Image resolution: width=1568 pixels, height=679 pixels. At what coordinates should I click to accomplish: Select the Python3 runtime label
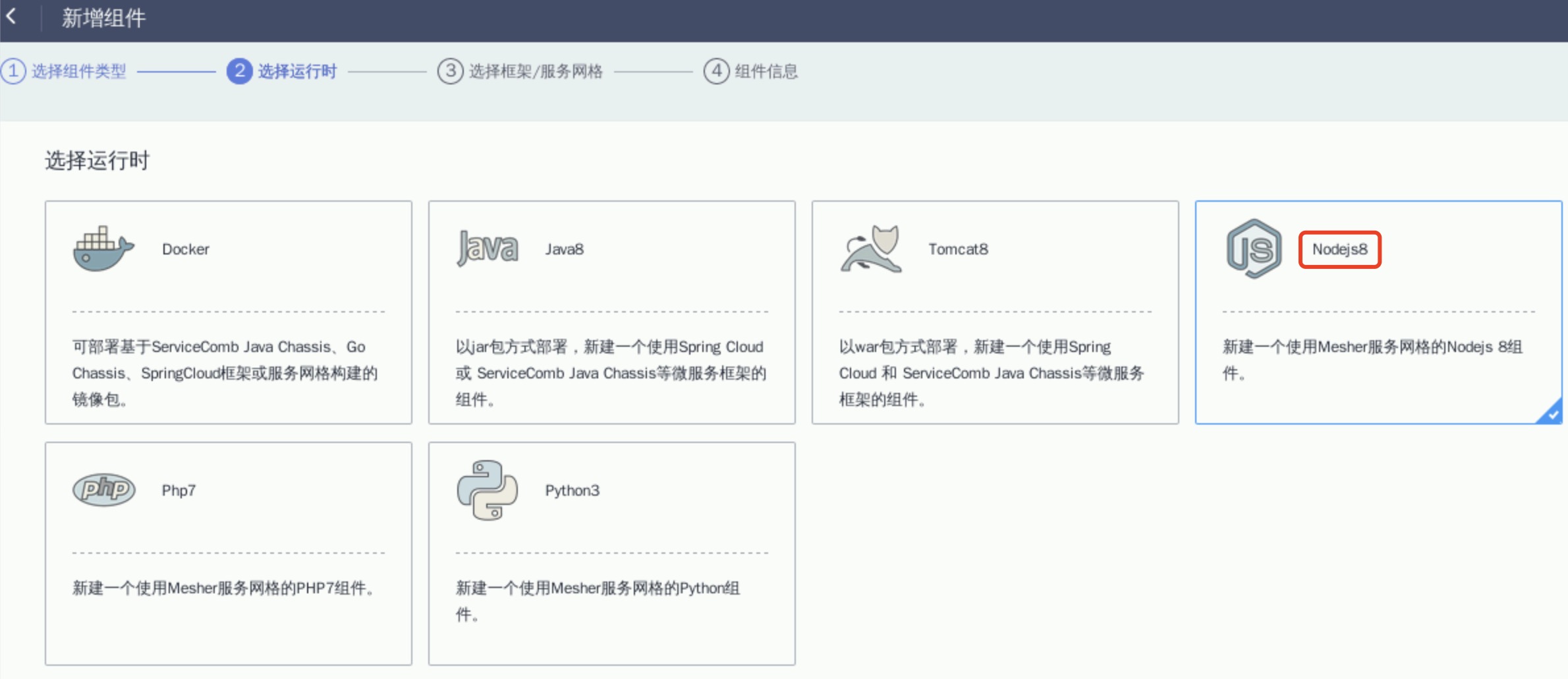pos(572,490)
